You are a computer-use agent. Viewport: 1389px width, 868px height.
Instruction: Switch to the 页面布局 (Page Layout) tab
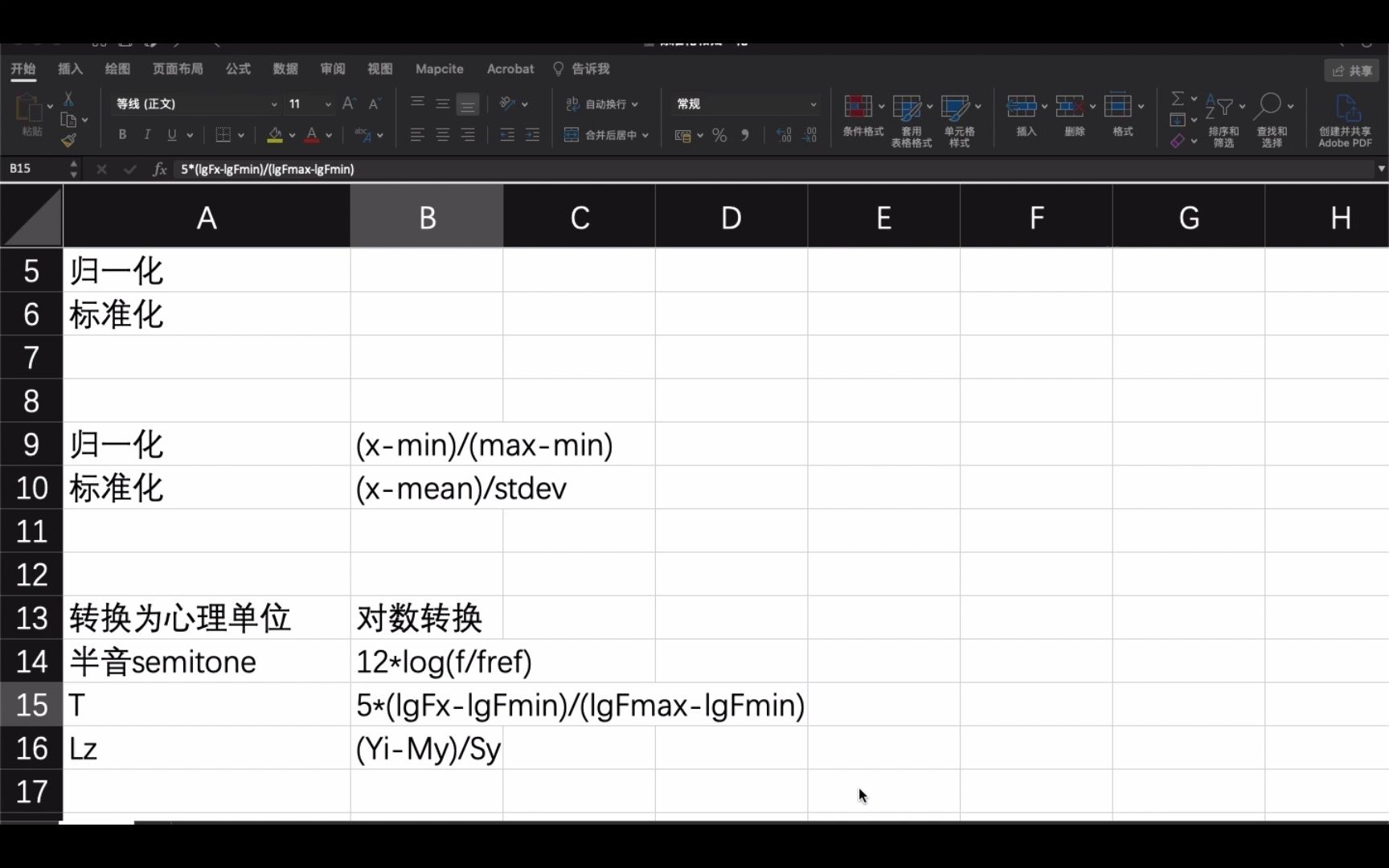(178, 69)
